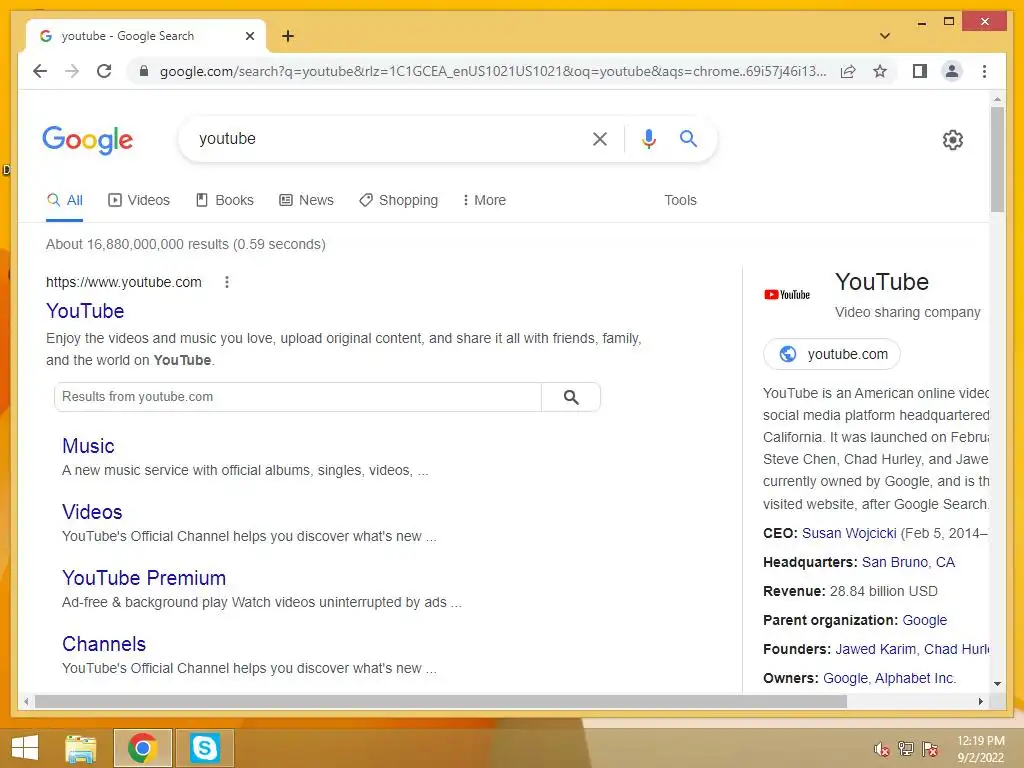Open the Chrome profile avatar
This screenshot has width=1024, height=768.
pos(952,71)
